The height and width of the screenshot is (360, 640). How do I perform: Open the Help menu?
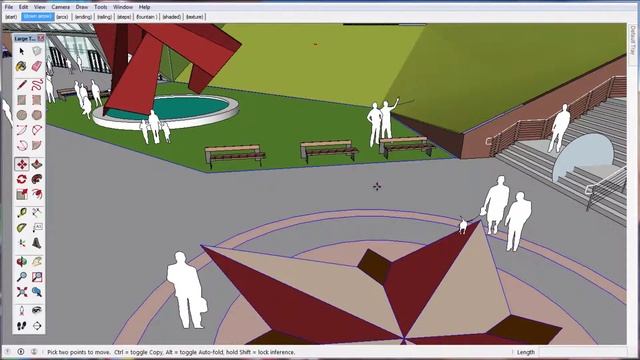(144, 7)
